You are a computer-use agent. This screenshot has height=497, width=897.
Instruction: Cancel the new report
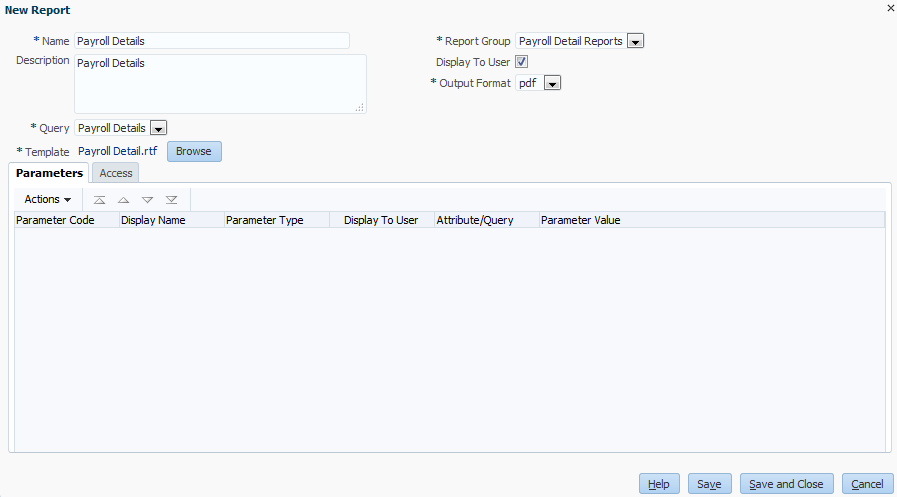tap(867, 484)
